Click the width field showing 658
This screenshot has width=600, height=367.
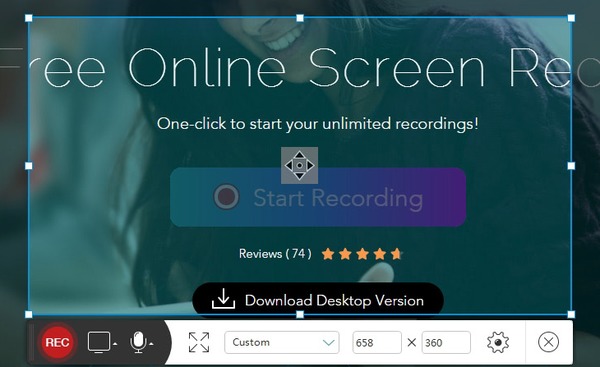pos(377,342)
